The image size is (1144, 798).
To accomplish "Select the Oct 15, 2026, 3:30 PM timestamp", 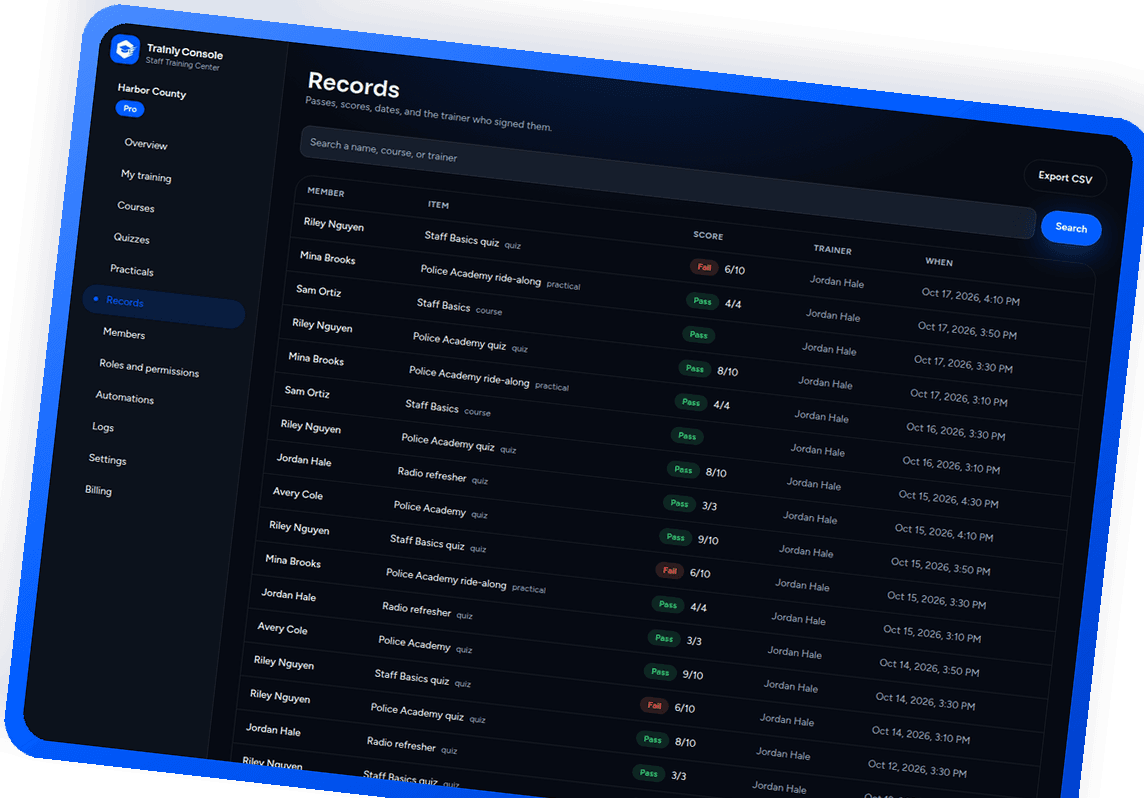I will point(937,600).
